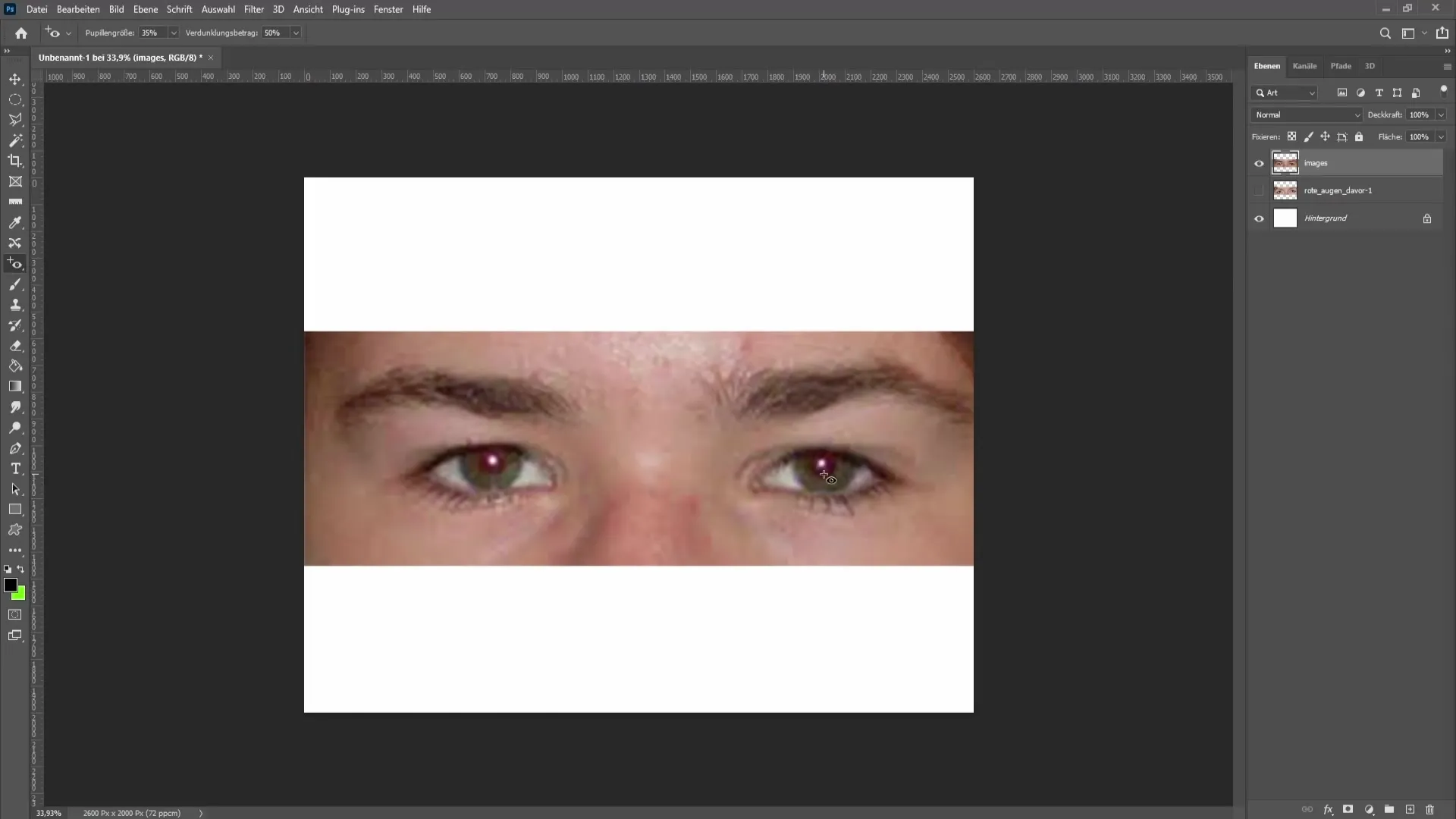Select the Move tool

[15, 78]
